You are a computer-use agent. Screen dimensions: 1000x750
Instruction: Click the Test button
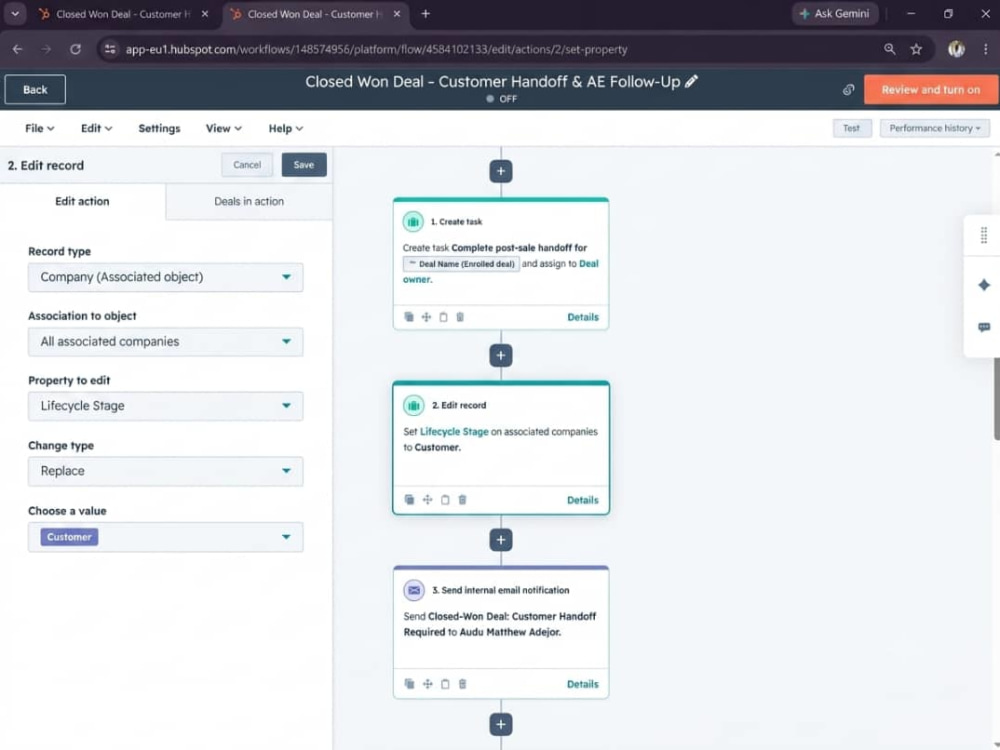(x=851, y=128)
